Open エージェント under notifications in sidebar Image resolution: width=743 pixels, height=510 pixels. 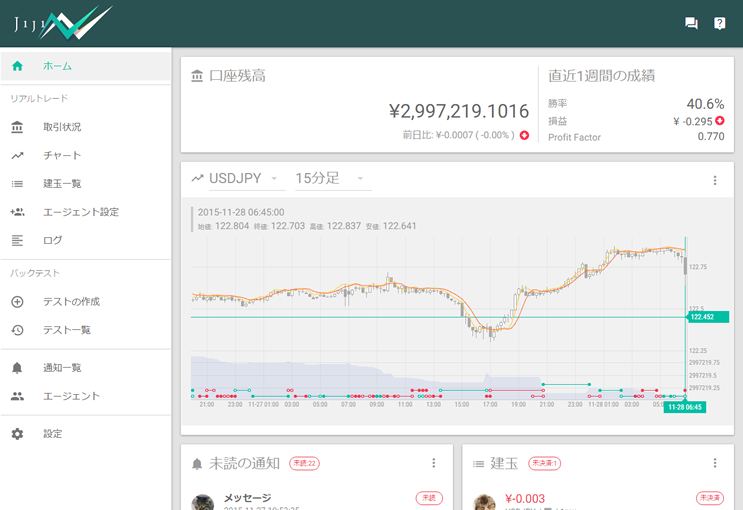[85, 396]
